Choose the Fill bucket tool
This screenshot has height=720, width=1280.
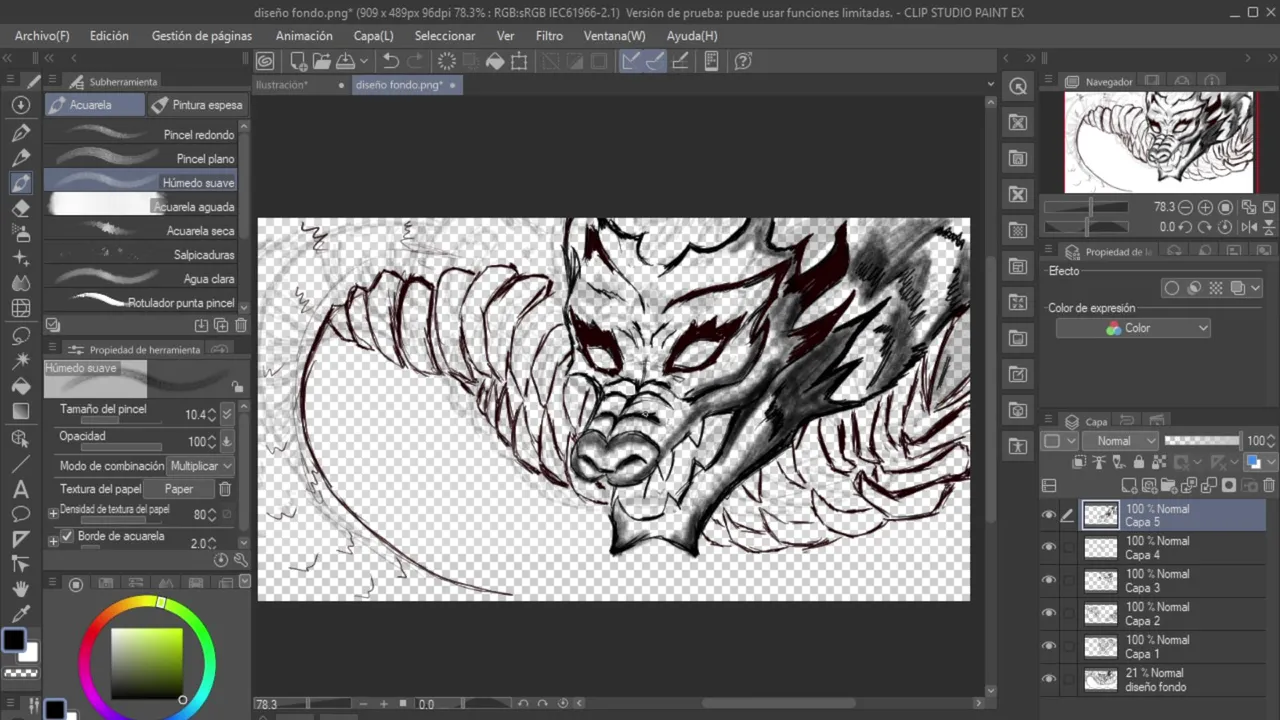(x=20, y=386)
